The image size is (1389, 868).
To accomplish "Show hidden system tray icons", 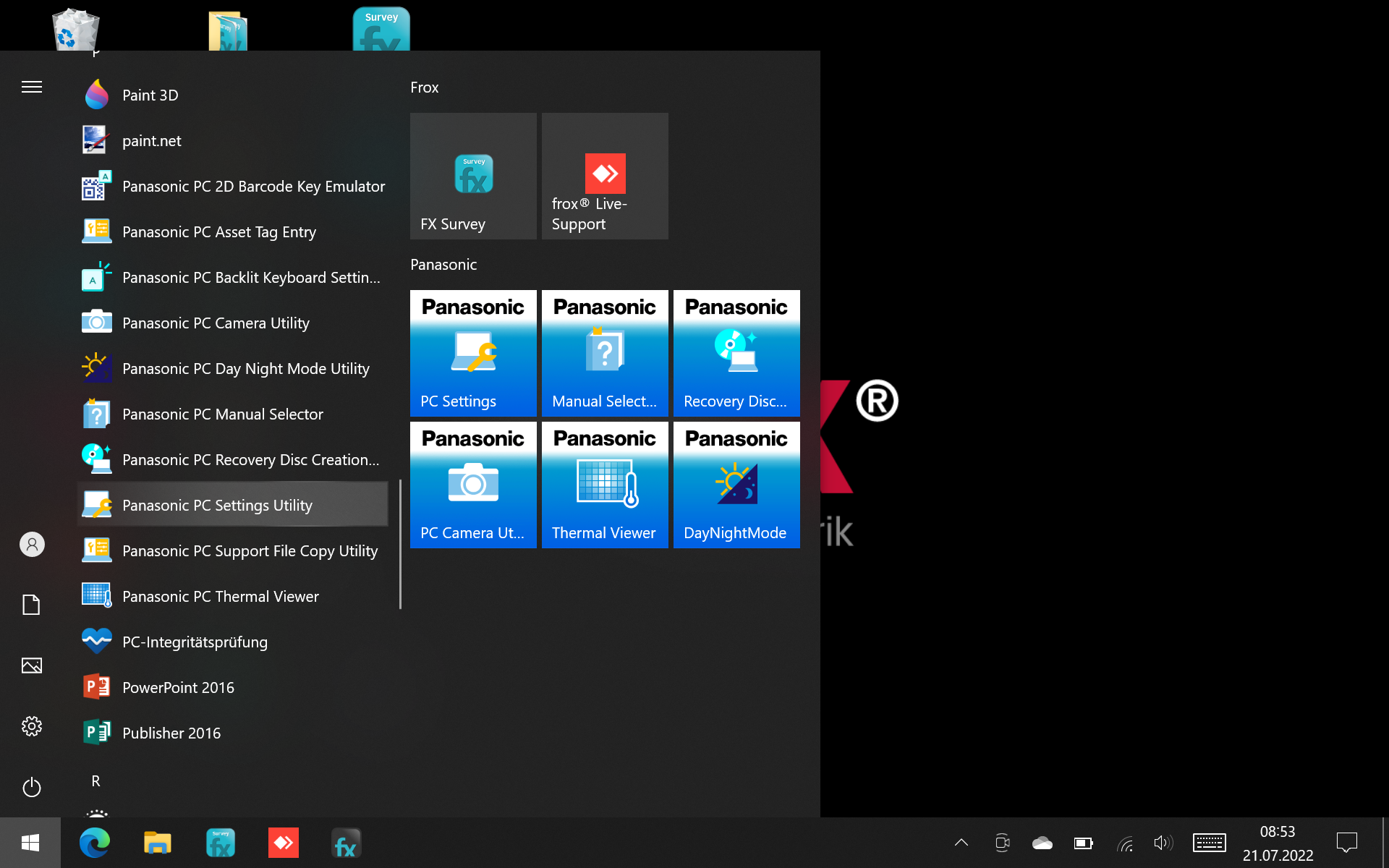I will (961, 843).
